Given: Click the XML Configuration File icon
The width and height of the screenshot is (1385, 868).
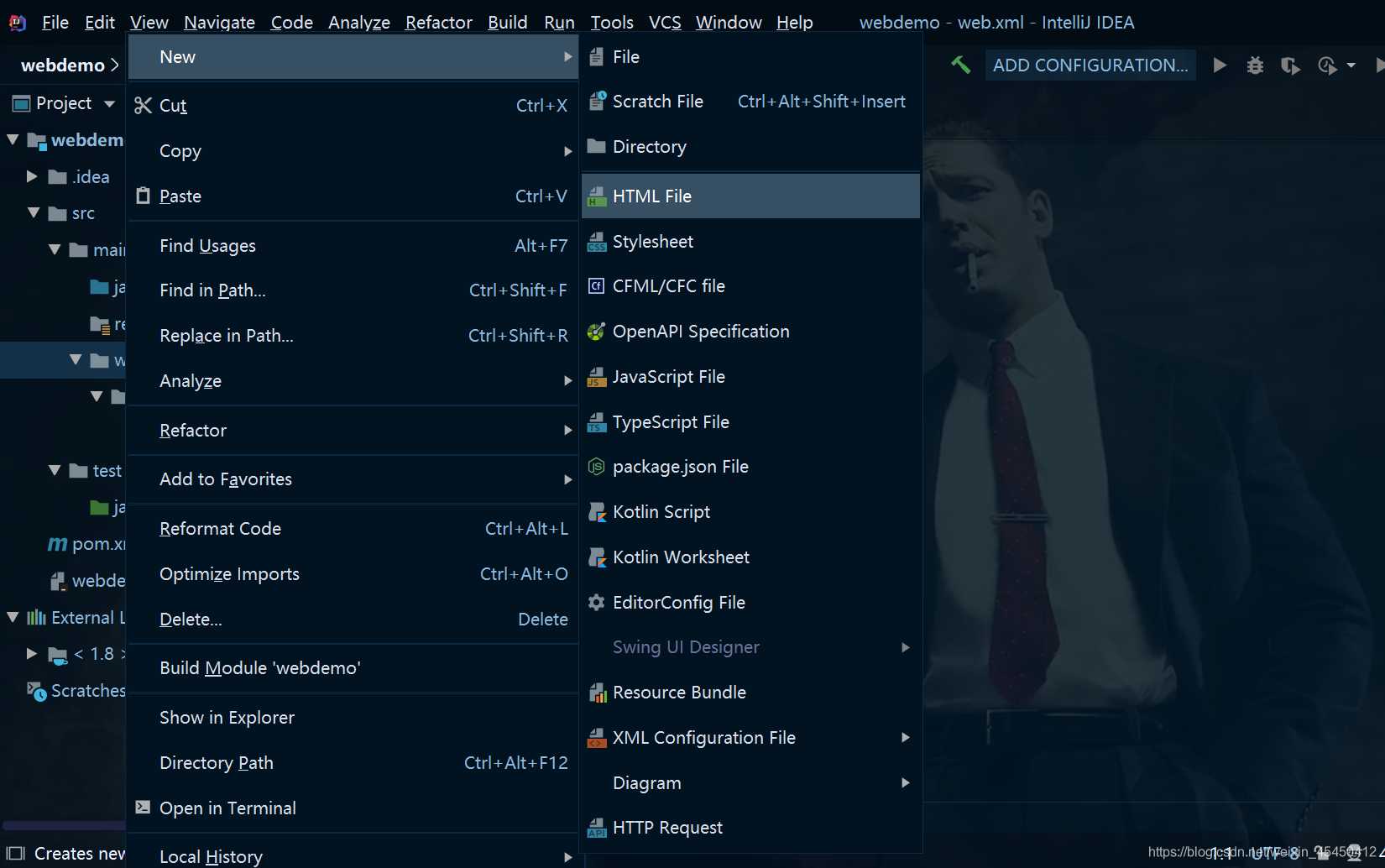Looking at the screenshot, I should pyautogui.click(x=597, y=737).
